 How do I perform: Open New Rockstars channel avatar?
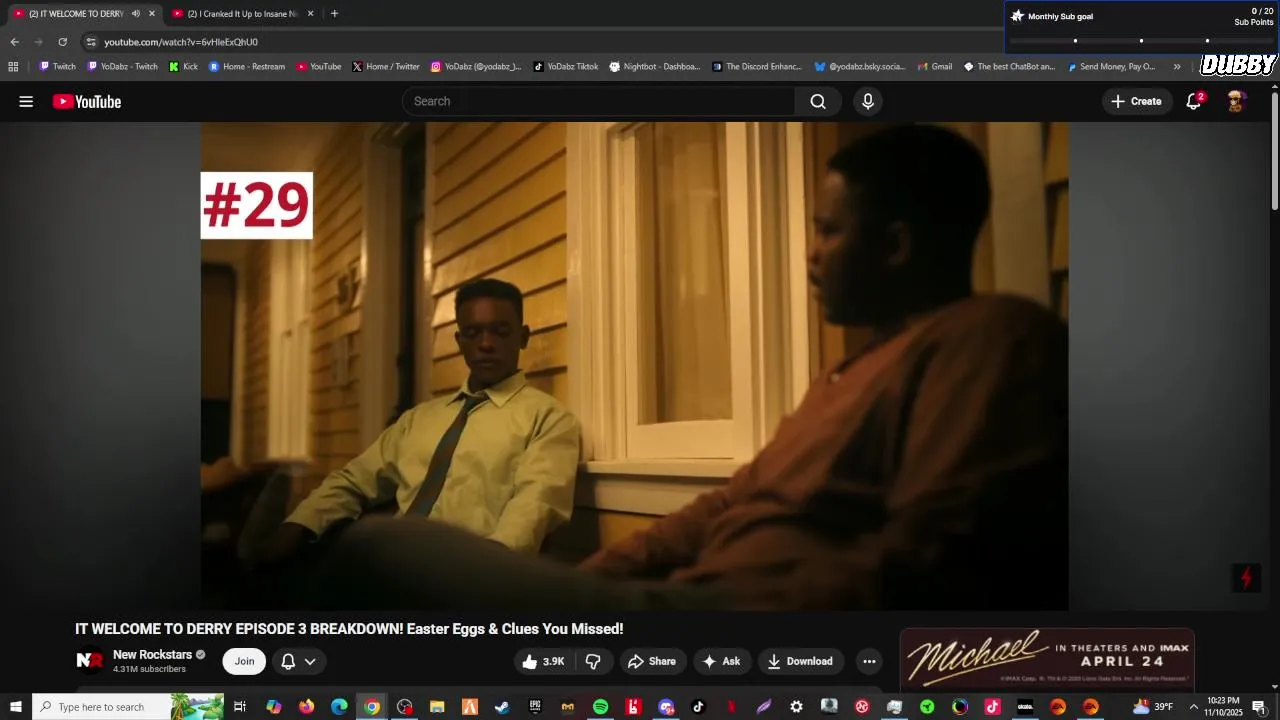tap(90, 661)
